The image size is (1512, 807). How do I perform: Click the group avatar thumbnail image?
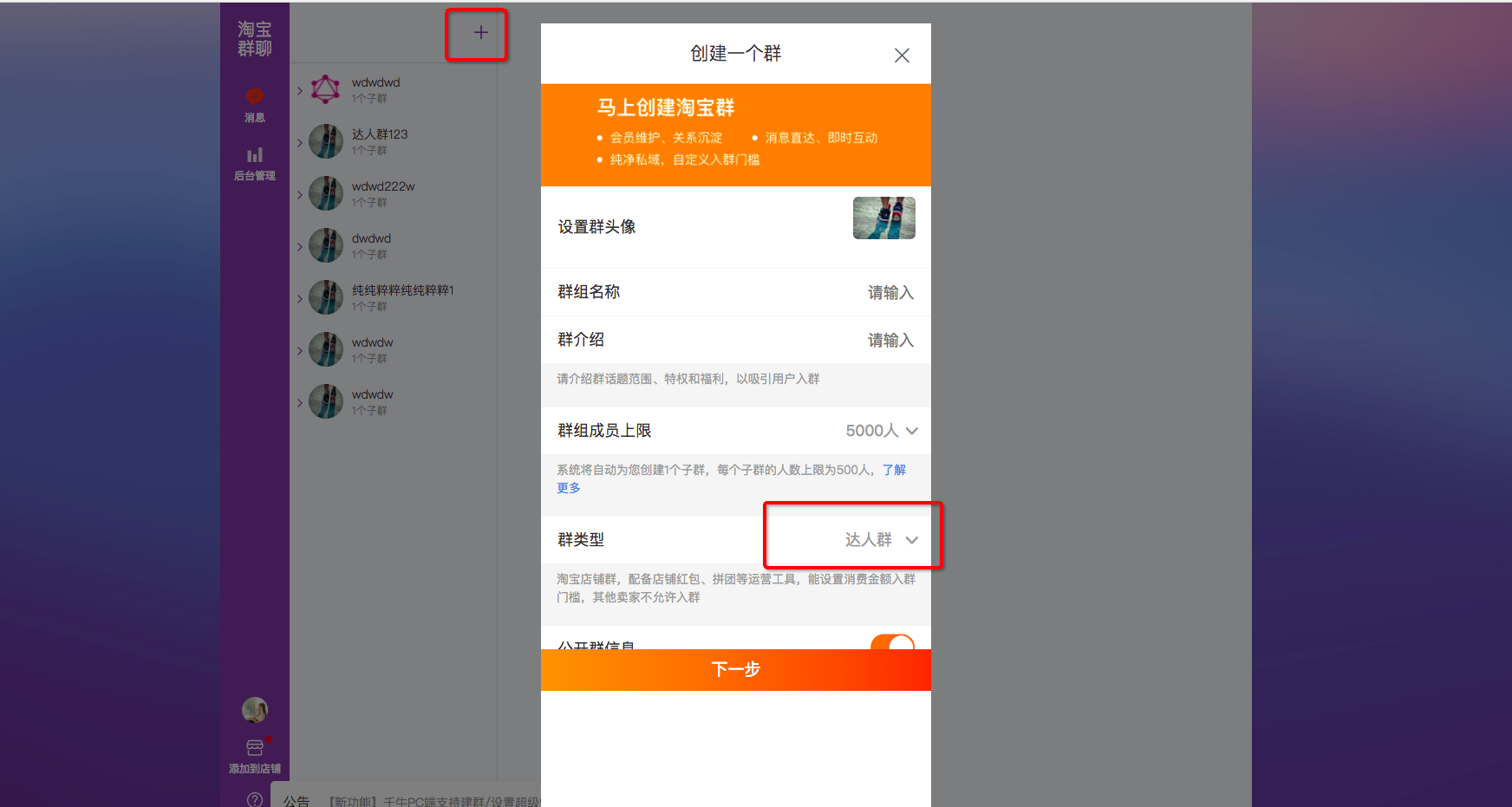tap(884, 218)
